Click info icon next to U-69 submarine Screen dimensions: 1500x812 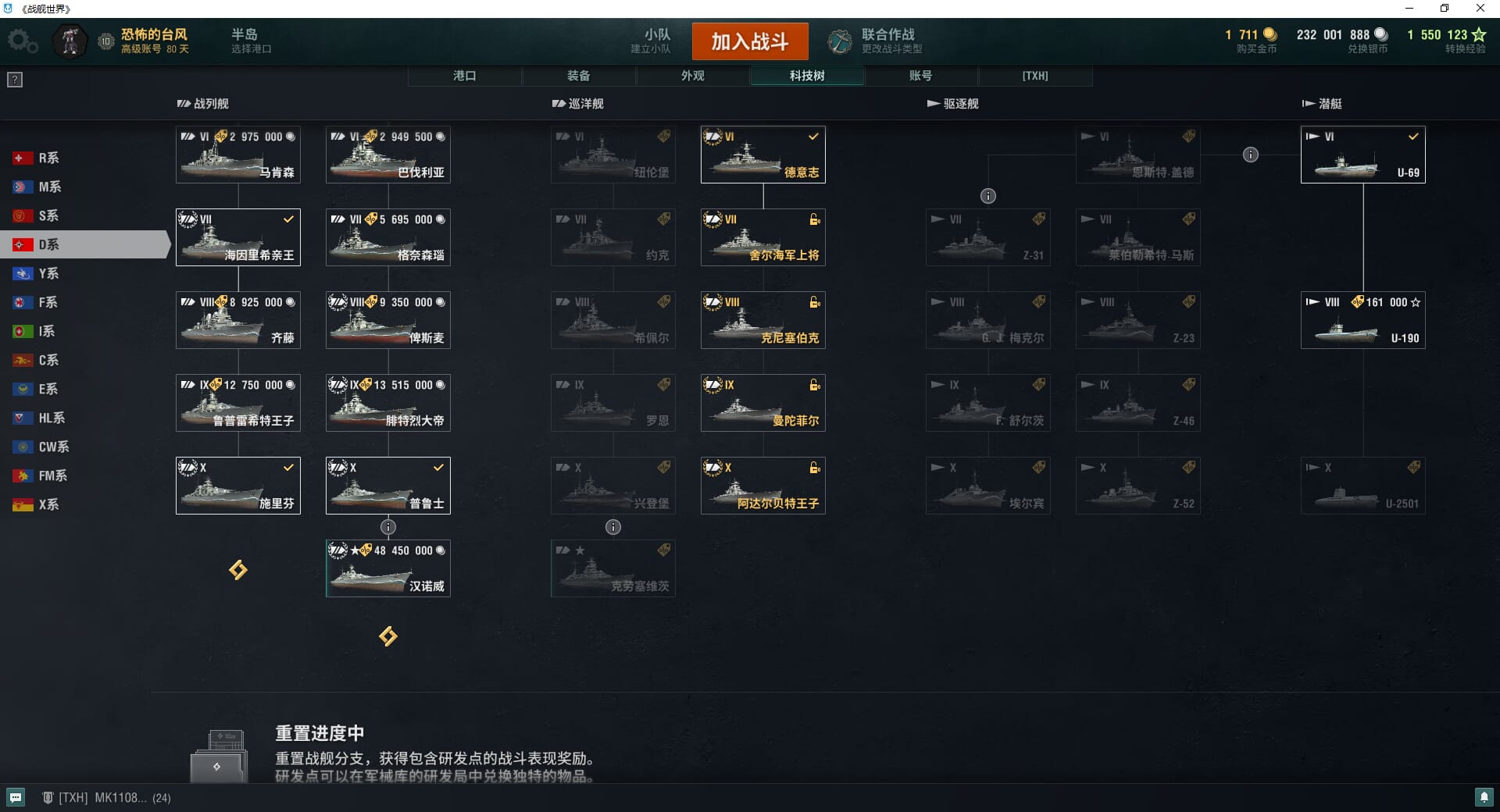click(x=1251, y=155)
